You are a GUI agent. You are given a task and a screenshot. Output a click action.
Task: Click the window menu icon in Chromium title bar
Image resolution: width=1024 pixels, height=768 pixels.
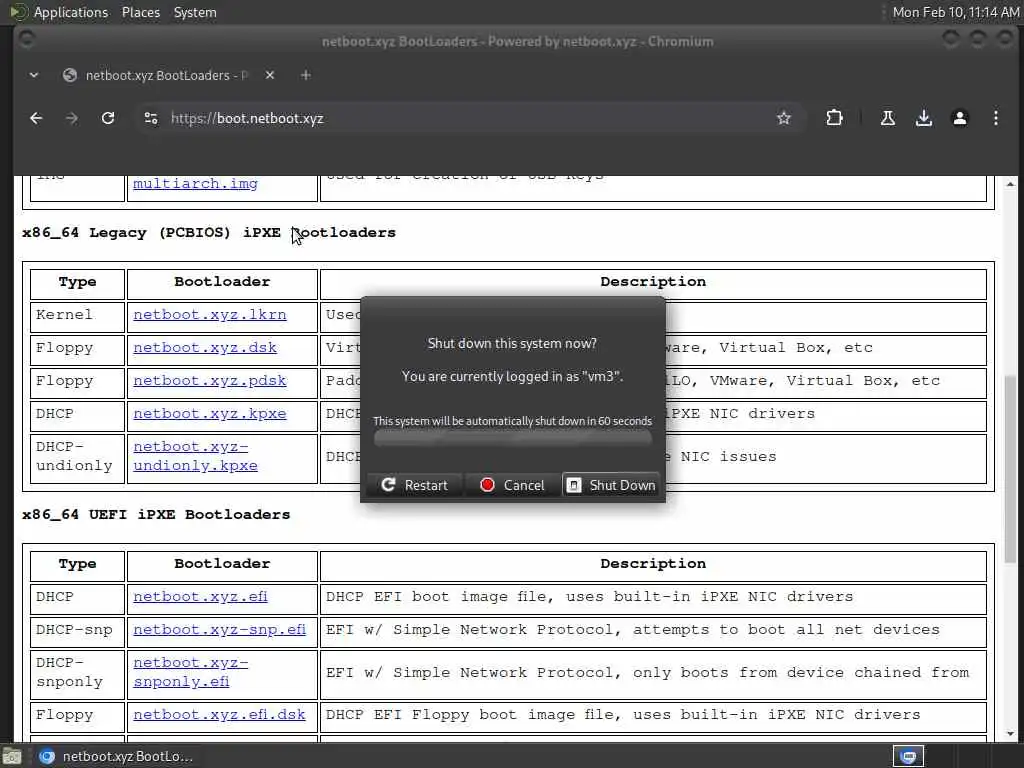pyautogui.click(x=26, y=40)
